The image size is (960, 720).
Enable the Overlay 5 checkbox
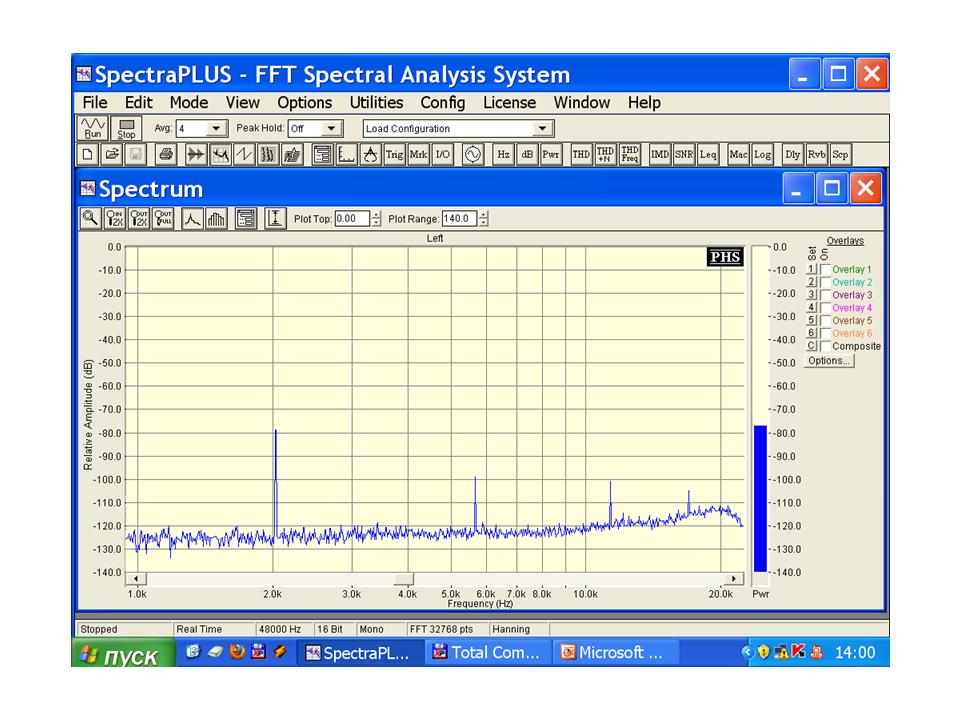click(x=825, y=321)
